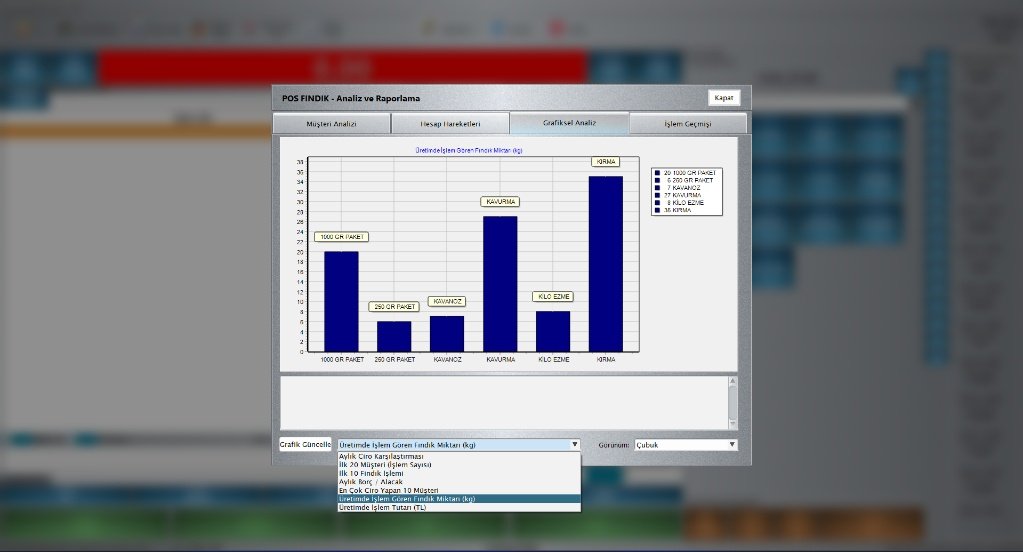Viewport: 1023px width, 552px height.
Task: Click the KIRMA bar in the chart
Action: point(605,264)
